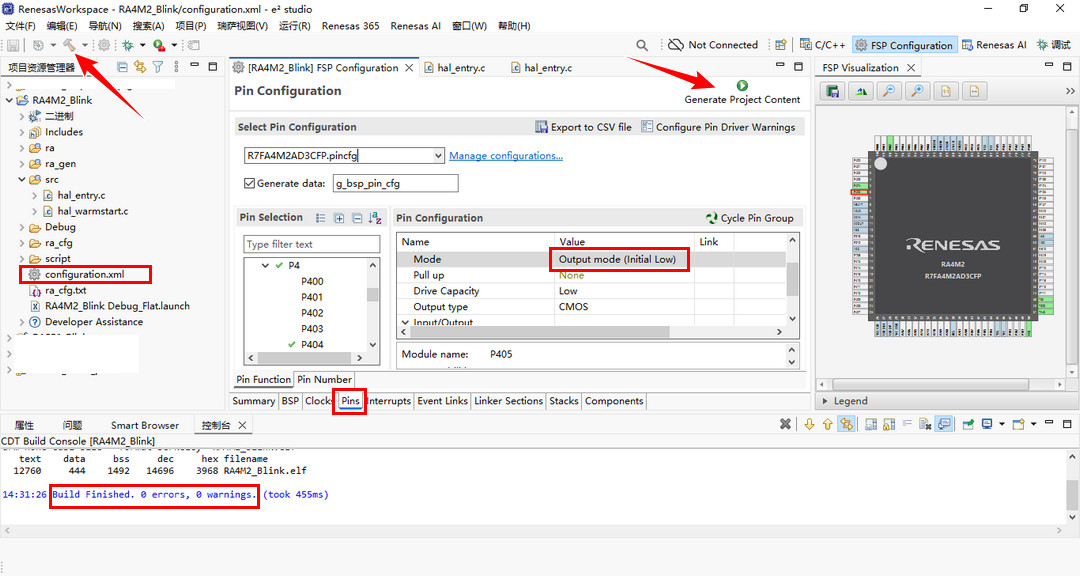This screenshot has height=576, width=1080.
Task: Click the Output mode (Initial Low) value
Action: click(x=617, y=259)
